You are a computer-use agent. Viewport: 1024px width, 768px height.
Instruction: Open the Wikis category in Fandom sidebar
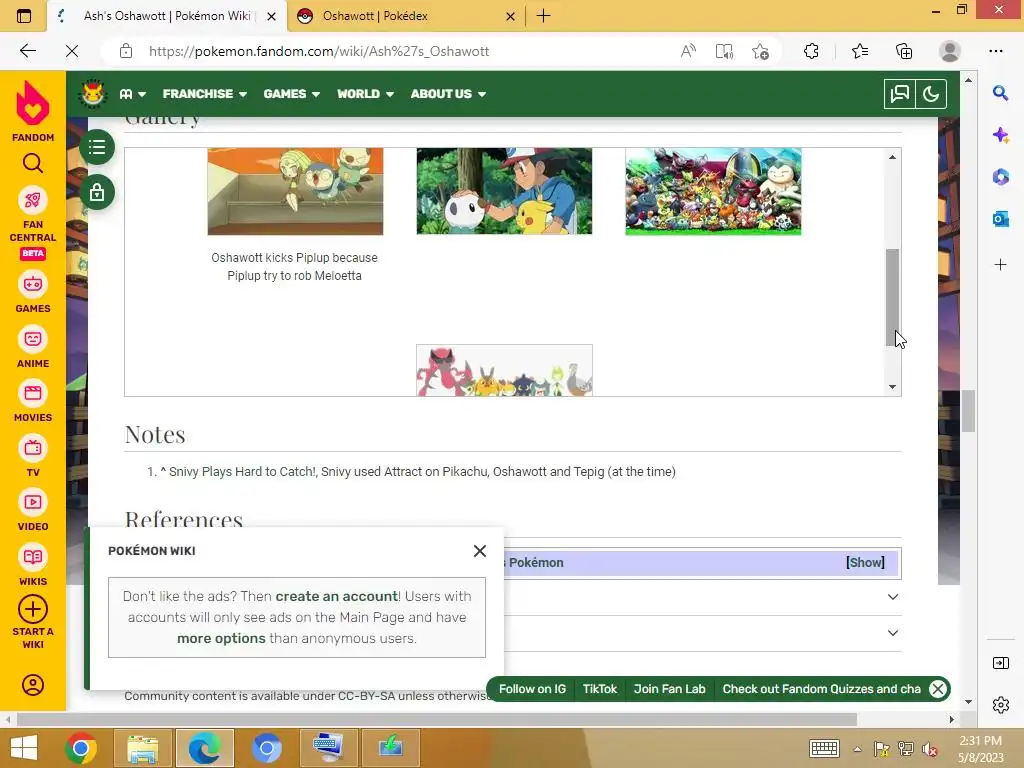click(x=33, y=565)
